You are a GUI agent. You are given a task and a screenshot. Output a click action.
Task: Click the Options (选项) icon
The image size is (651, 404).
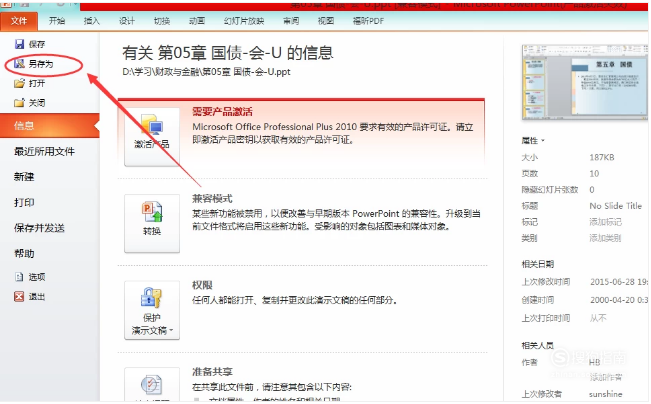click(x=19, y=277)
